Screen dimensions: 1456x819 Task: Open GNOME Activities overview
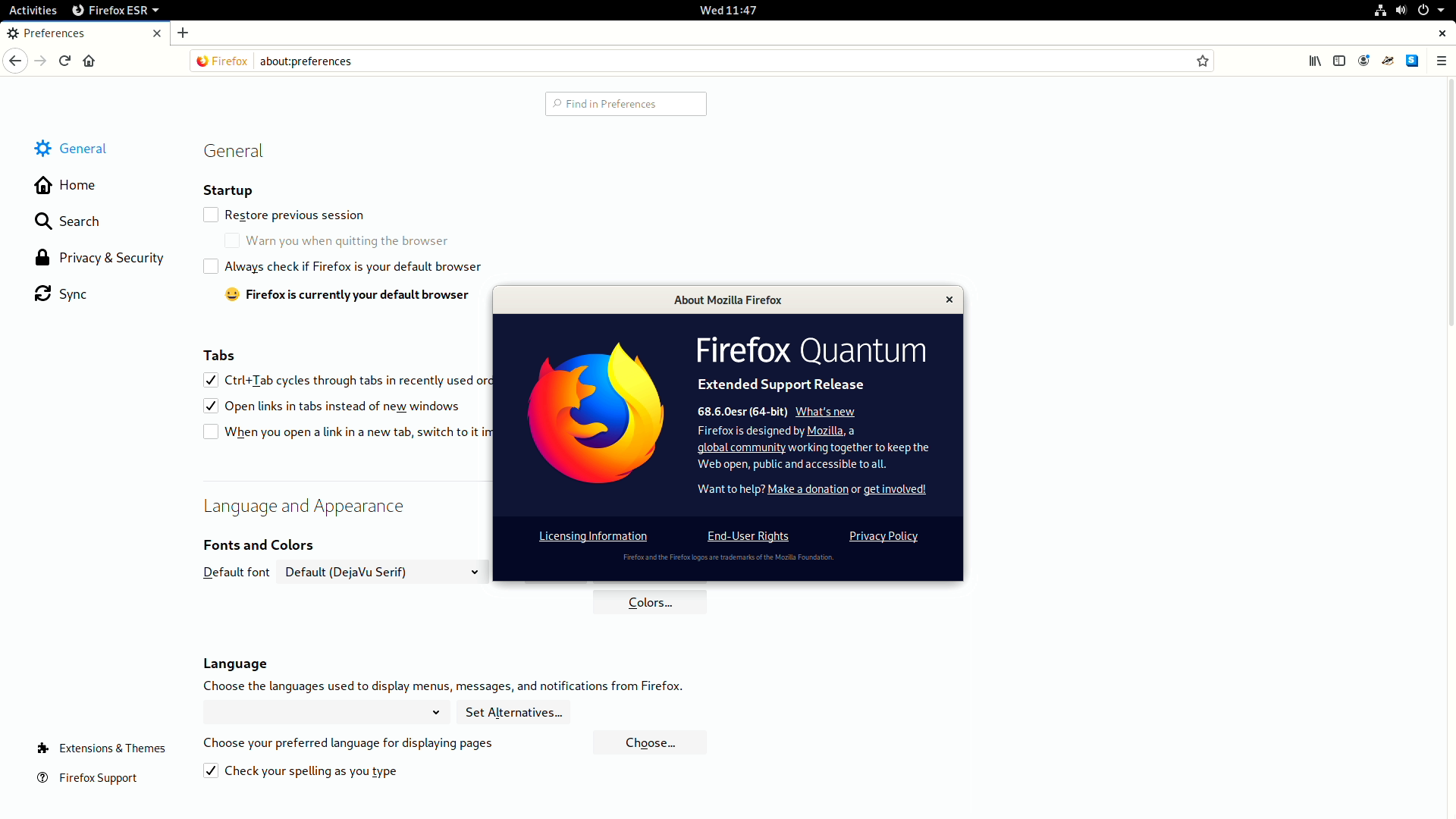(33, 10)
